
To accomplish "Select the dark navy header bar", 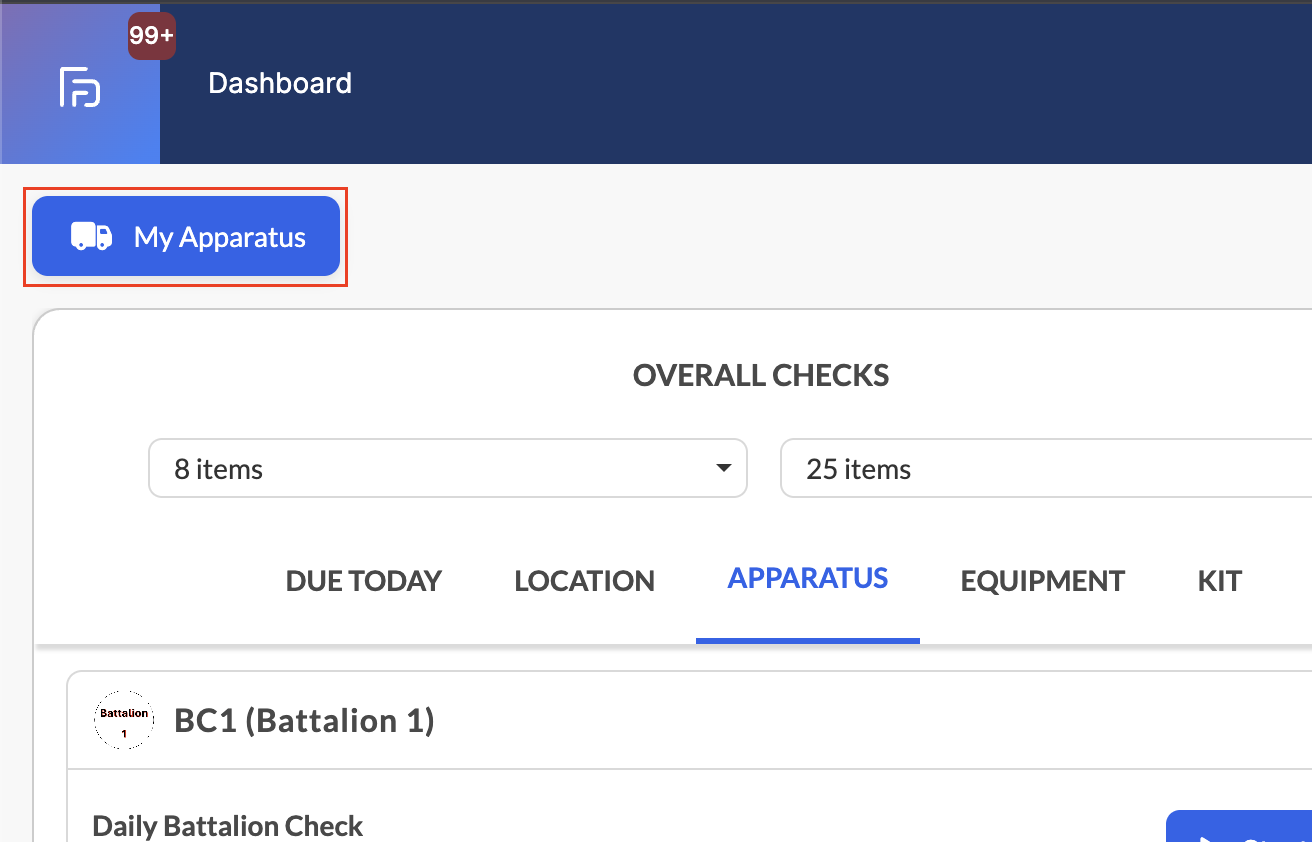I will coord(736,84).
